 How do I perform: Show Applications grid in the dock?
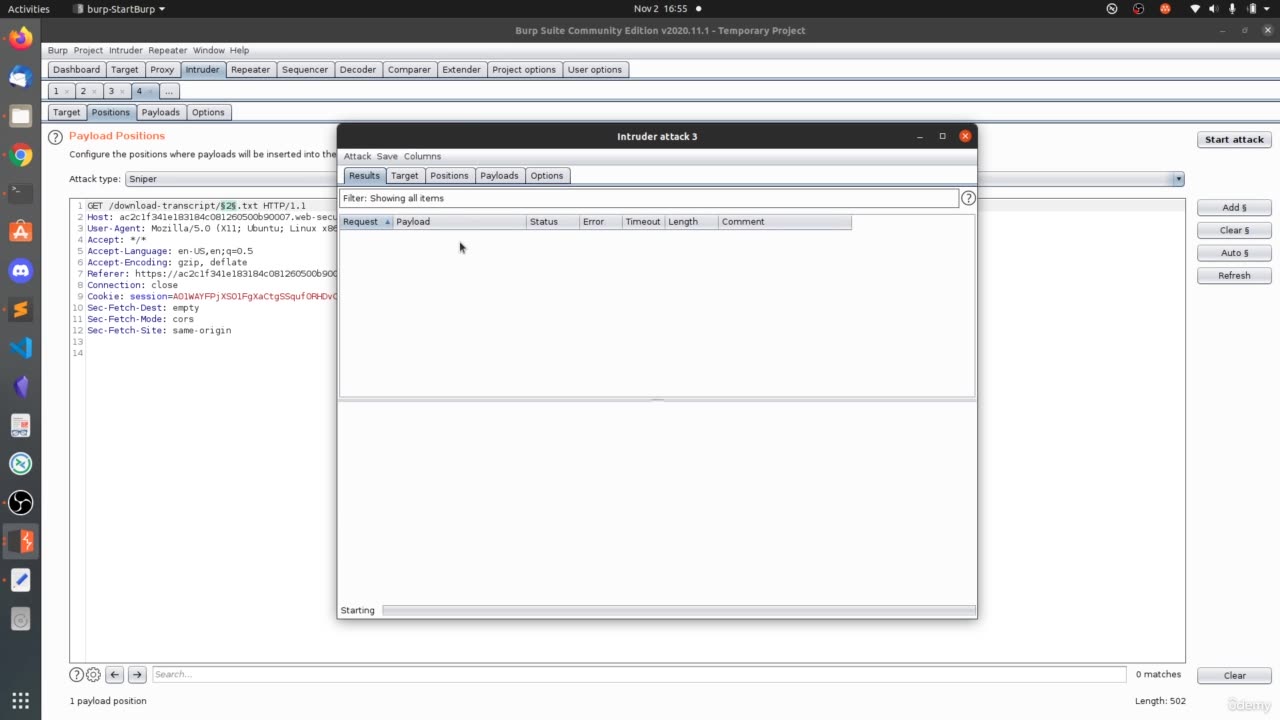point(20,700)
